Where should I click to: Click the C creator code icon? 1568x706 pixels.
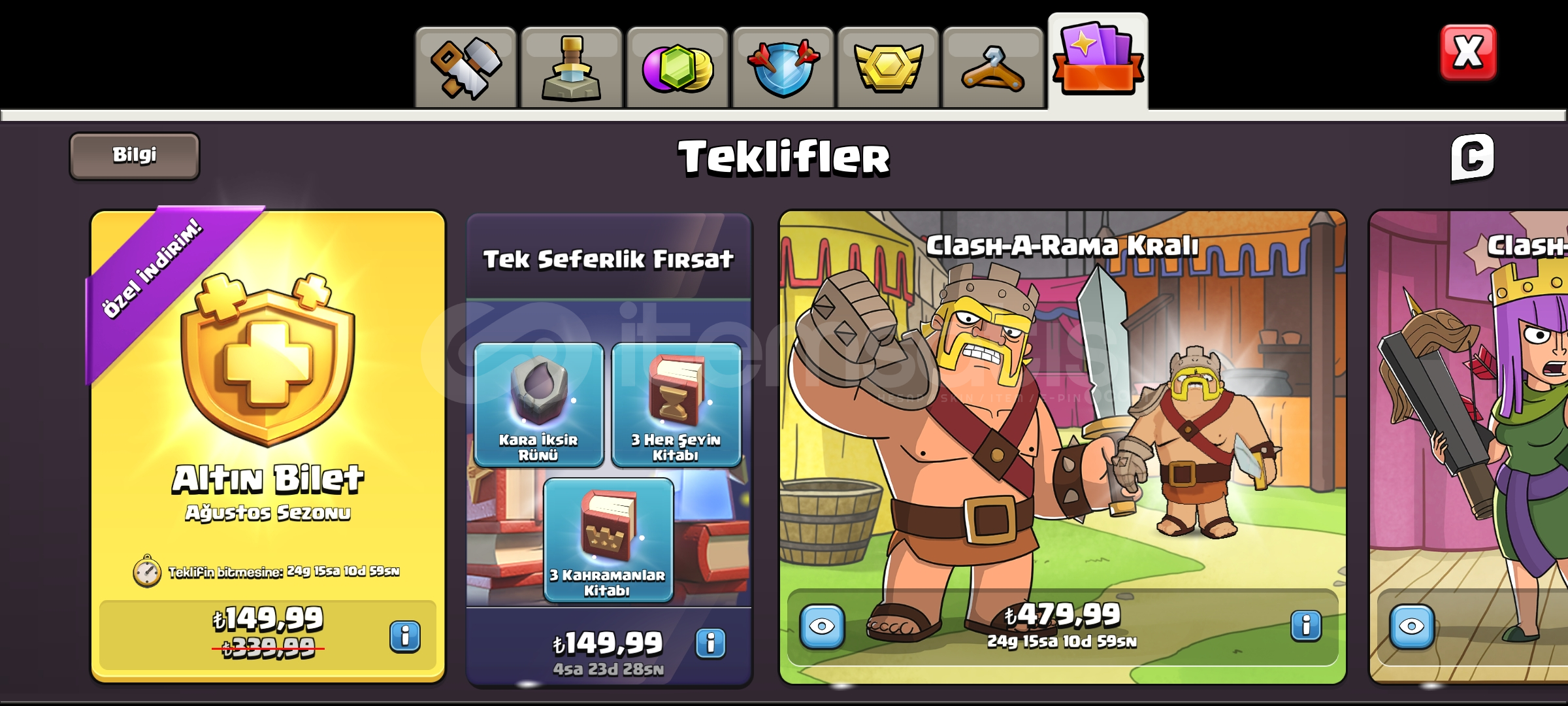[1472, 158]
